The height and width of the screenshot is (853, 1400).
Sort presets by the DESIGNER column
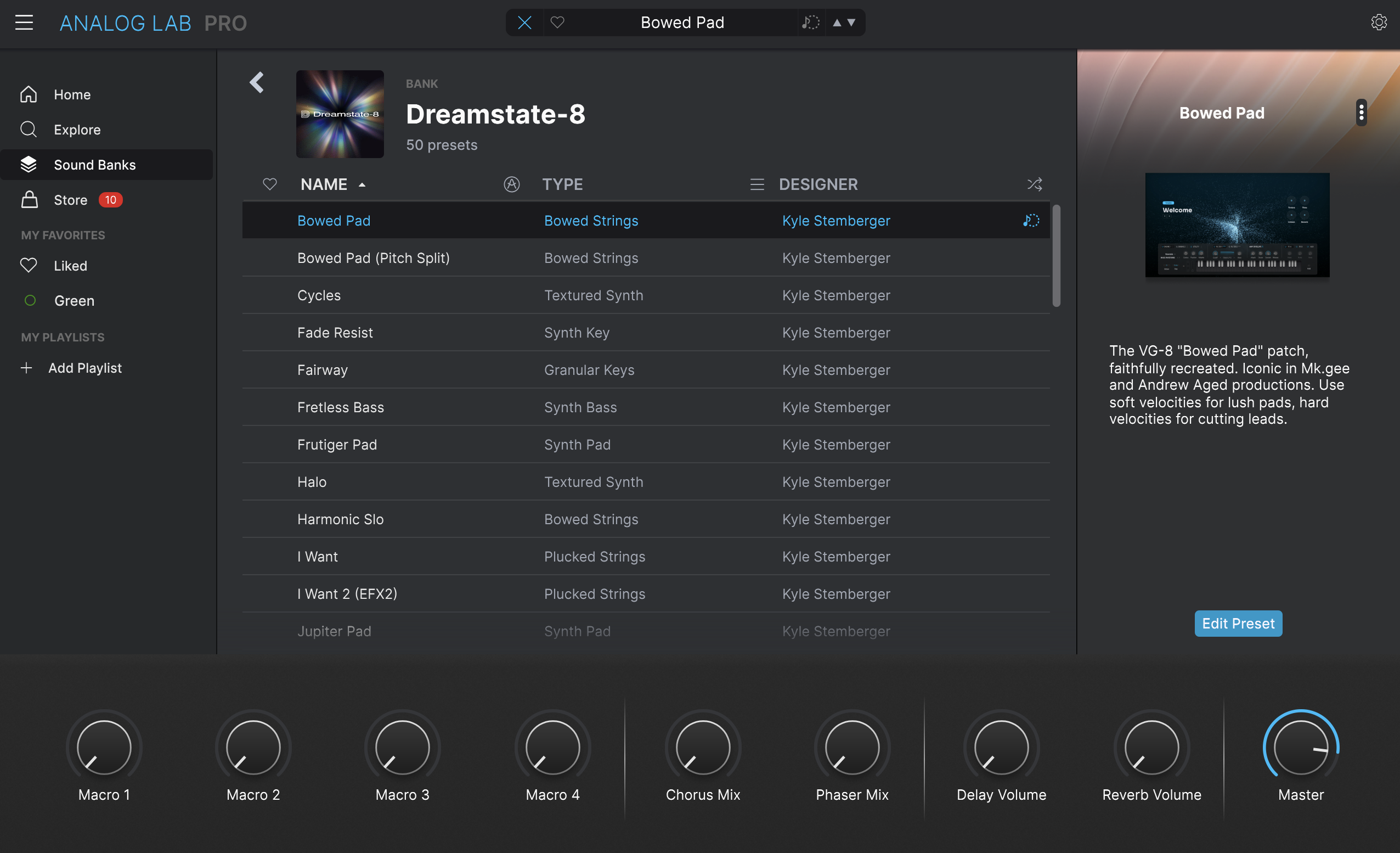[818, 184]
